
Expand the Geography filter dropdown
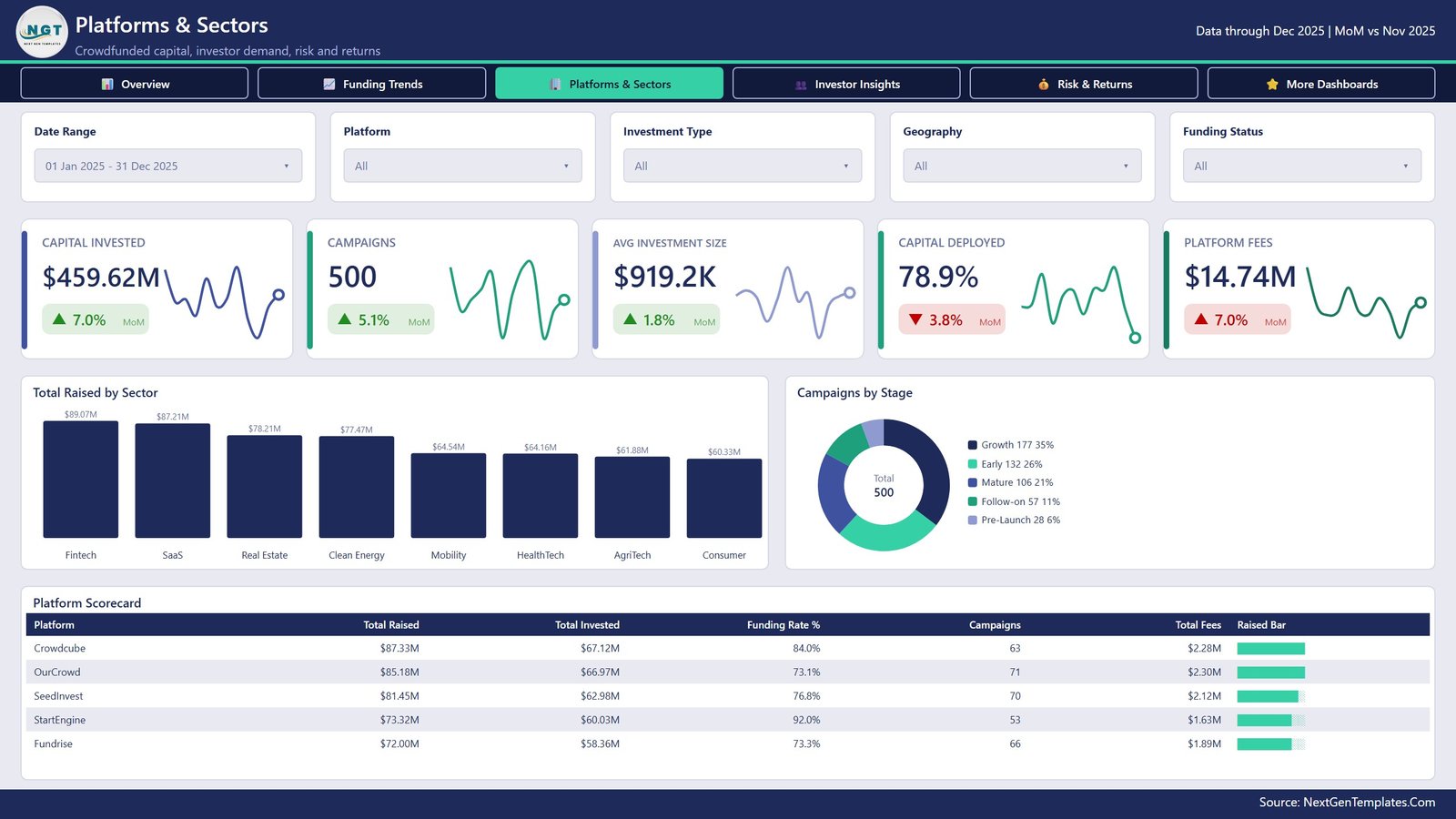tap(1022, 166)
